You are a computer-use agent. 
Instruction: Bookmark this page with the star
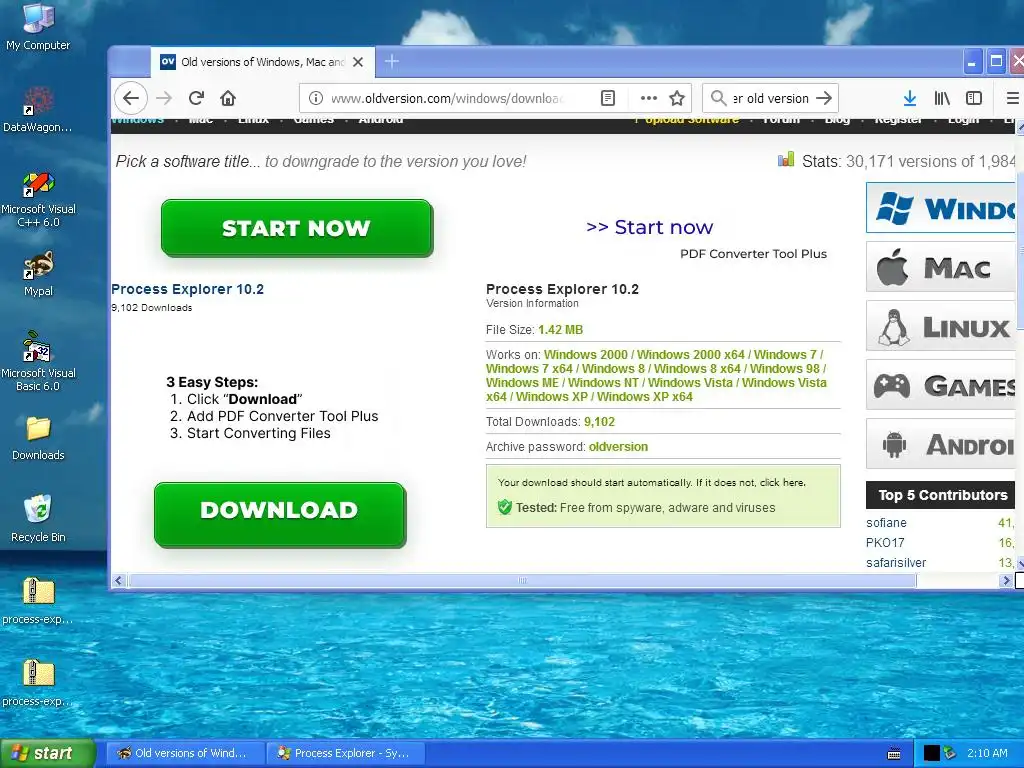click(x=677, y=98)
